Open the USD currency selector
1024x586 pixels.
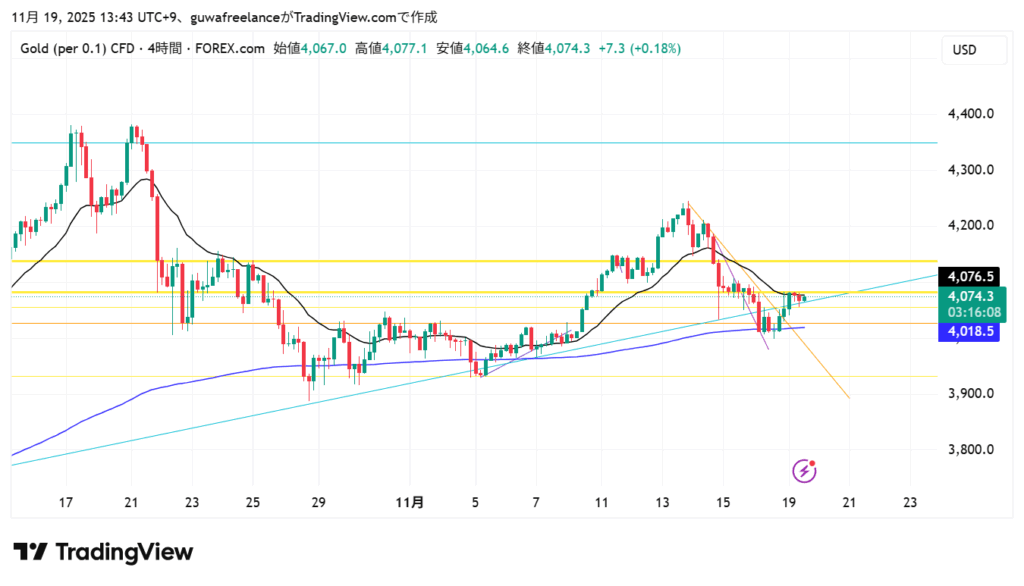(964, 50)
